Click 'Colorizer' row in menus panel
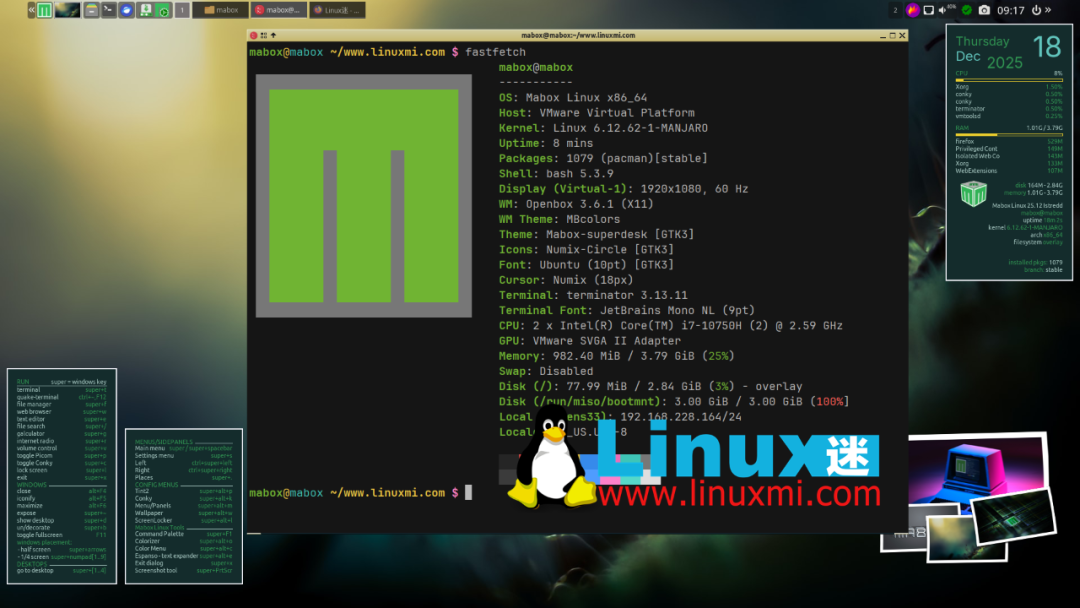Screen dimensions: 1080x608 [x=183, y=541]
